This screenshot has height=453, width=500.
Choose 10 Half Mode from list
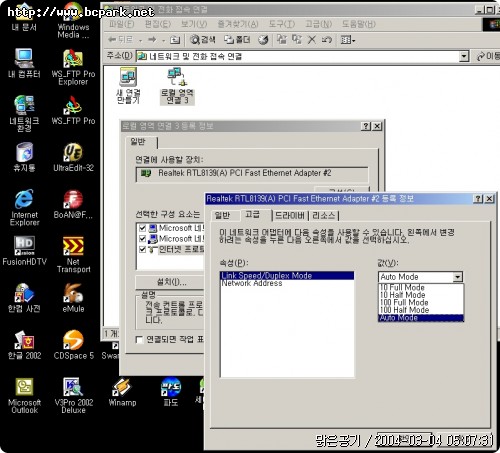pos(421,295)
